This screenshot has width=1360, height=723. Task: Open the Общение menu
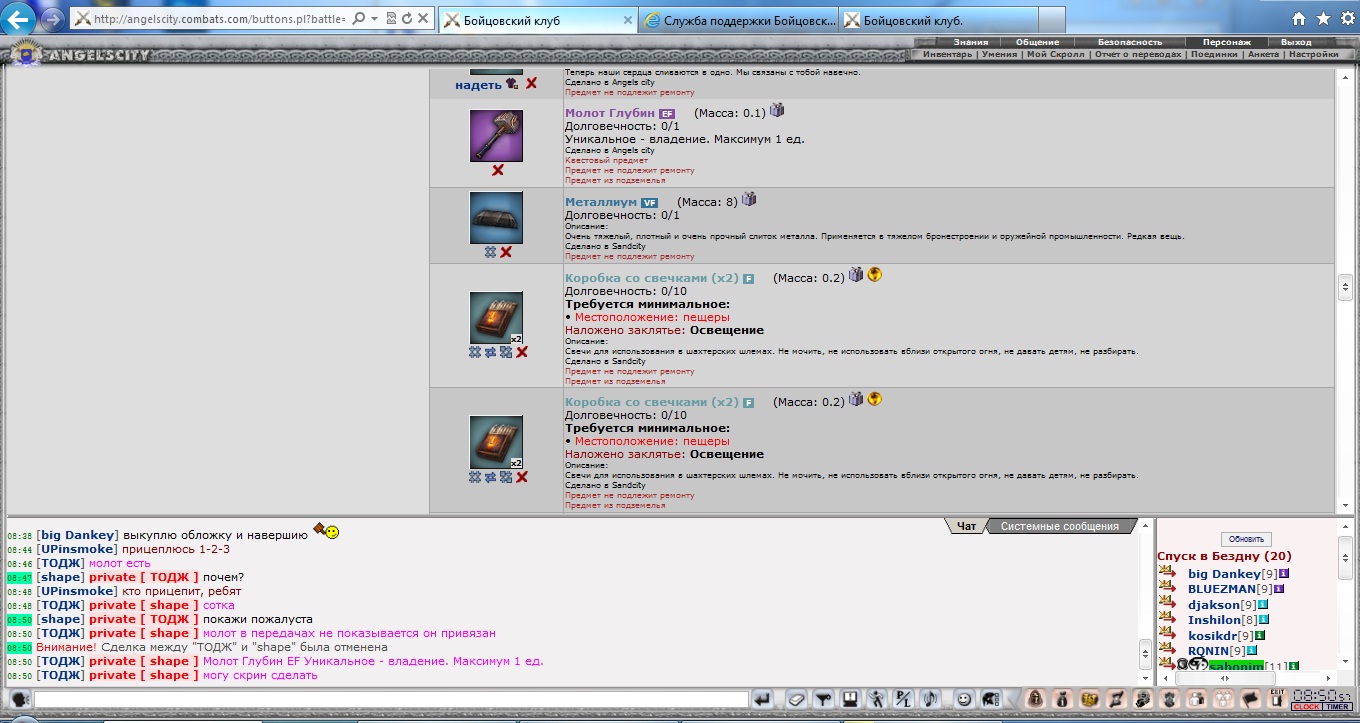tap(1037, 42)
